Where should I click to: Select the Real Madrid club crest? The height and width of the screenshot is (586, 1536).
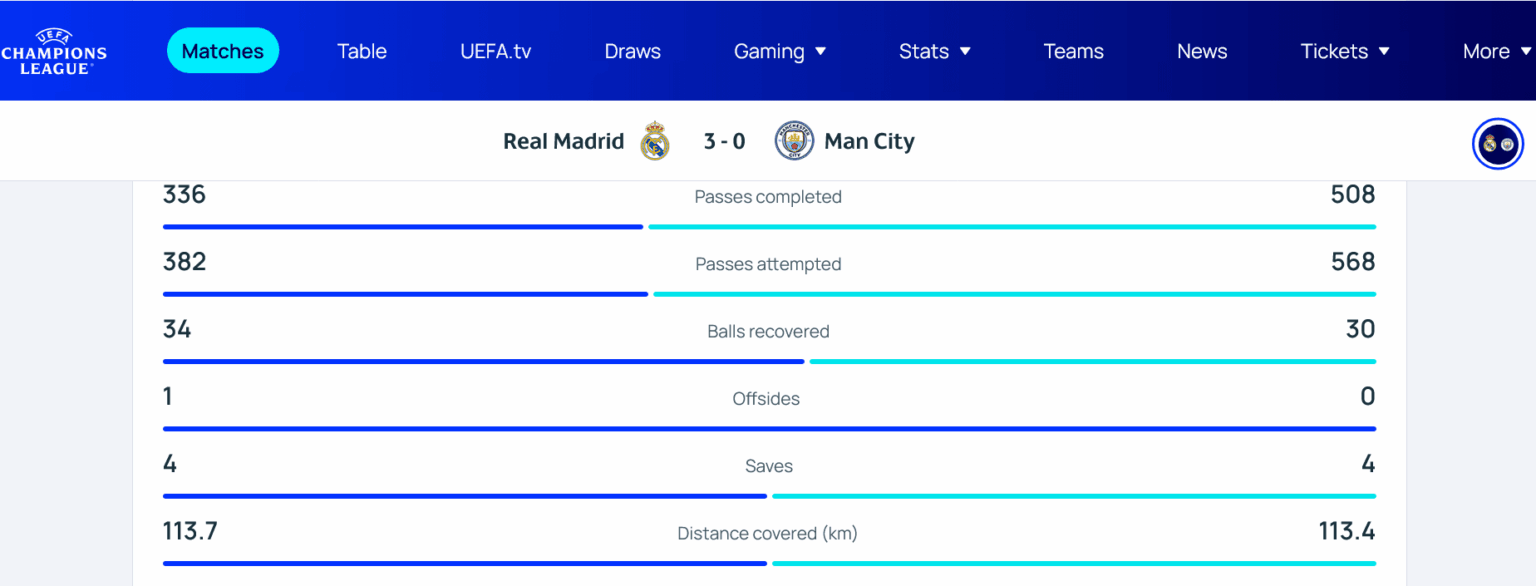(x=655, y=141)
